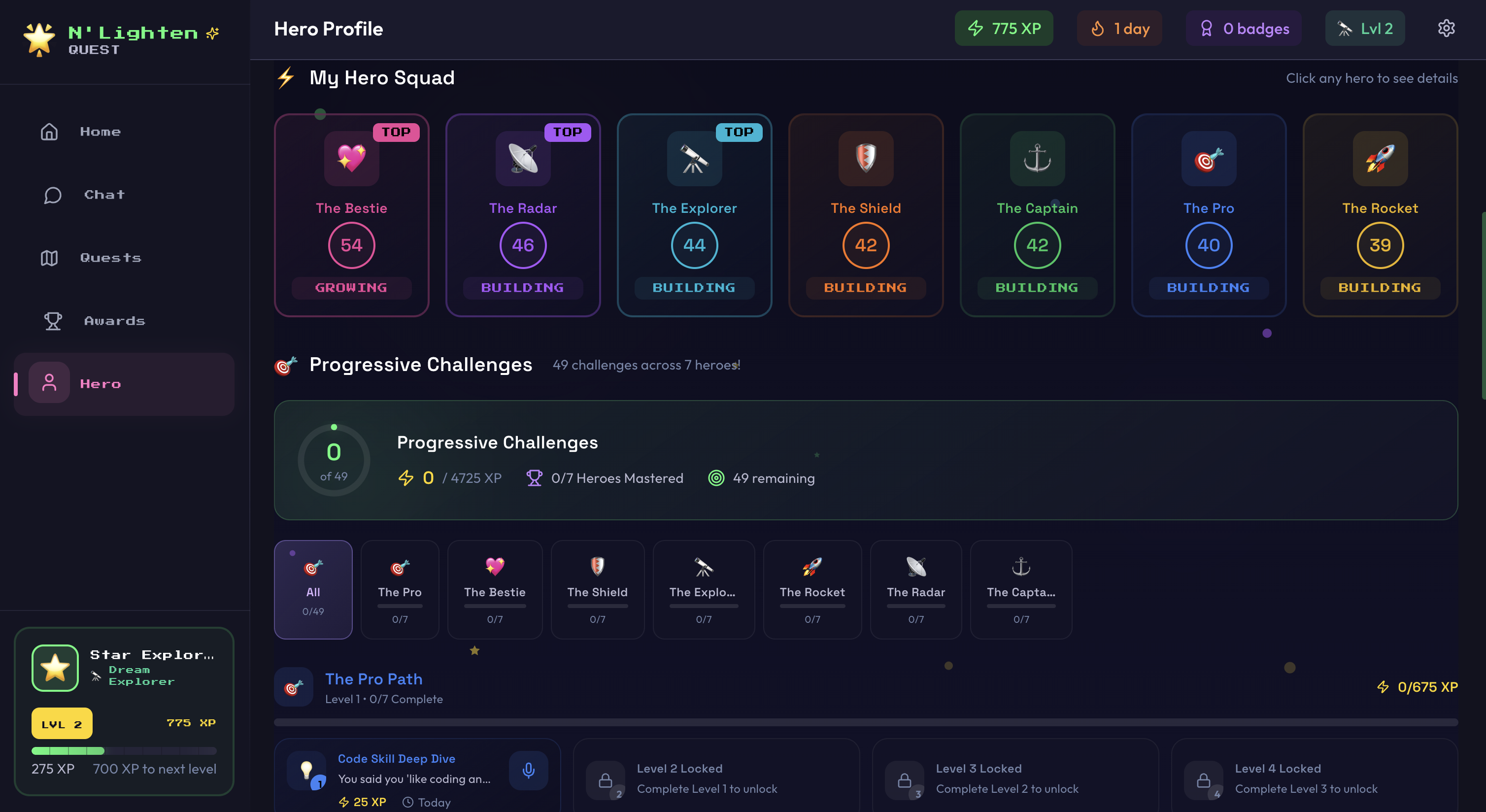Open The Pro Path link
Viewport: 1486px width, 812px height.
(x=374, y=679)
